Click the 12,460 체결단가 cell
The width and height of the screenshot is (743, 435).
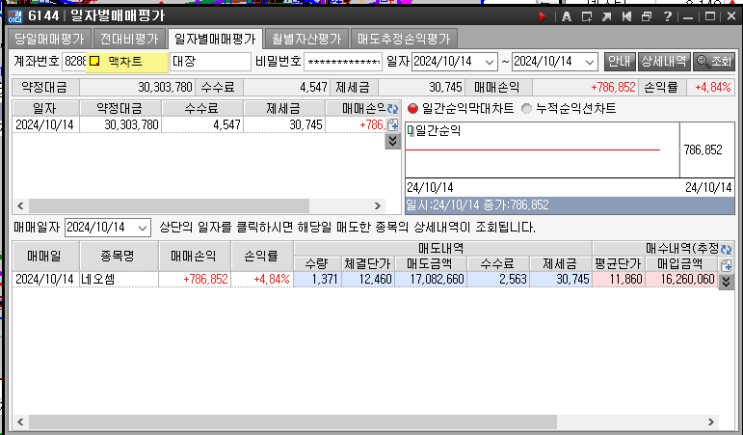click(367, 279)
